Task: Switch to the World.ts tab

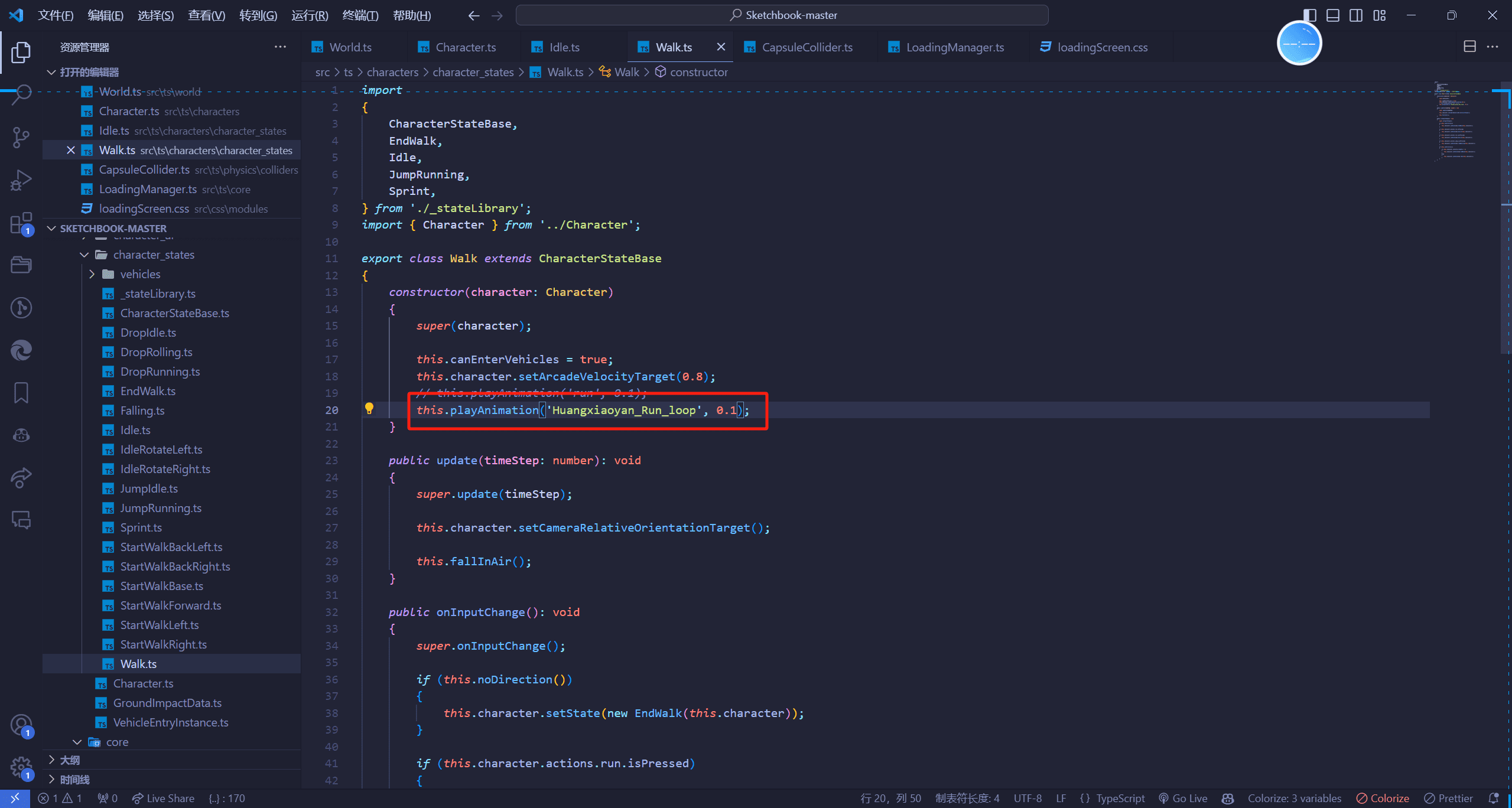Action: (x=350, y=47)
